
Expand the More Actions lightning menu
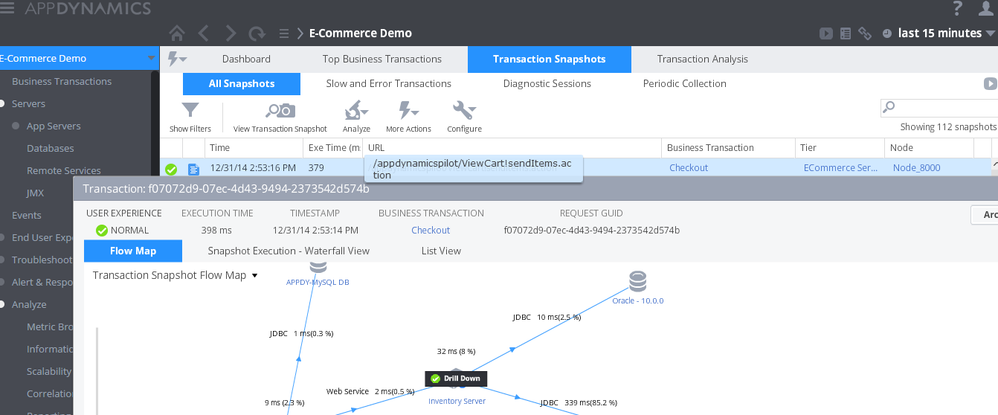point(408,111)
